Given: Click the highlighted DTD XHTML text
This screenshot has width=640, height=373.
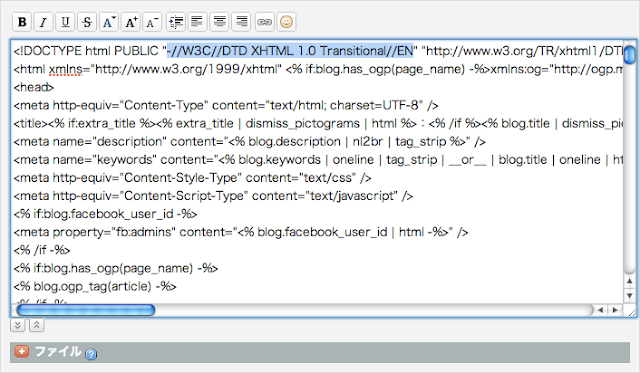Looking at the screenshot, I should [x=290, y=51].
